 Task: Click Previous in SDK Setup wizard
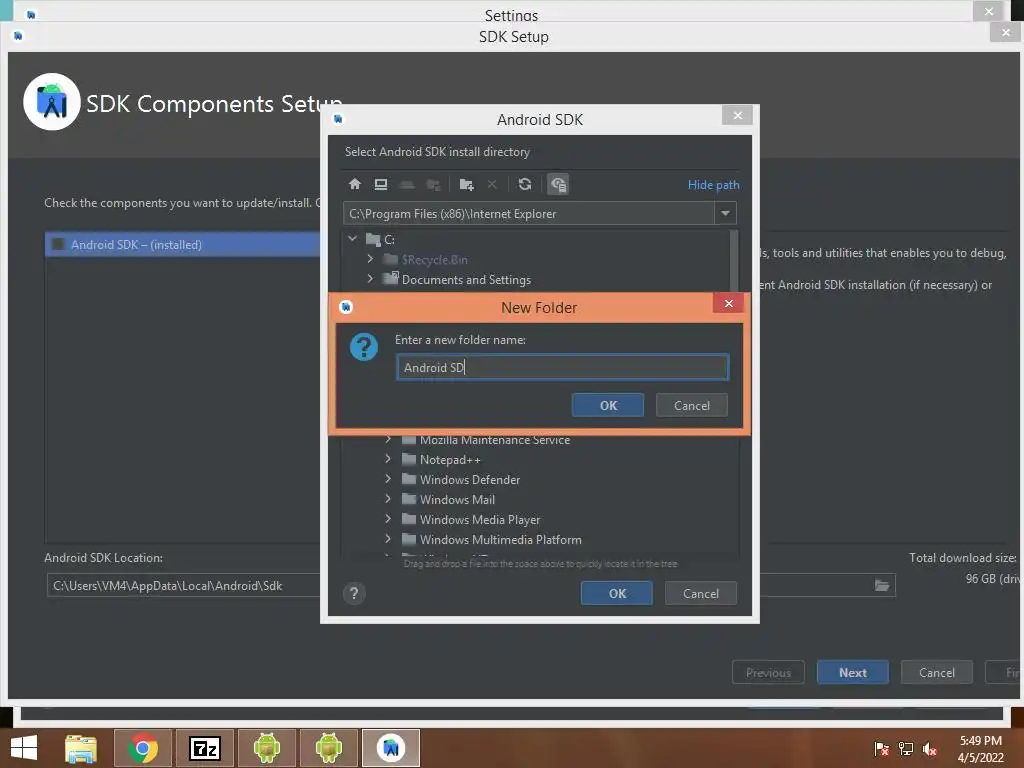pos(768,672)
